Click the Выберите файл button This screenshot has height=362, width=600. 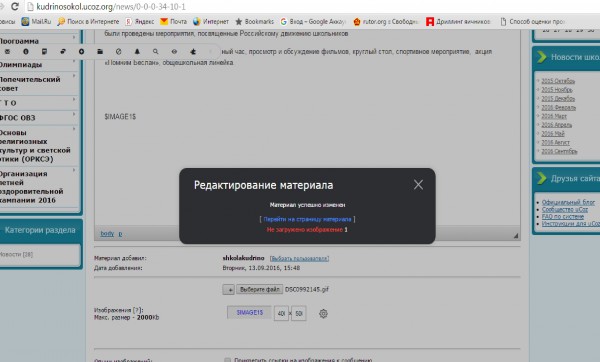tap(259, 289)
